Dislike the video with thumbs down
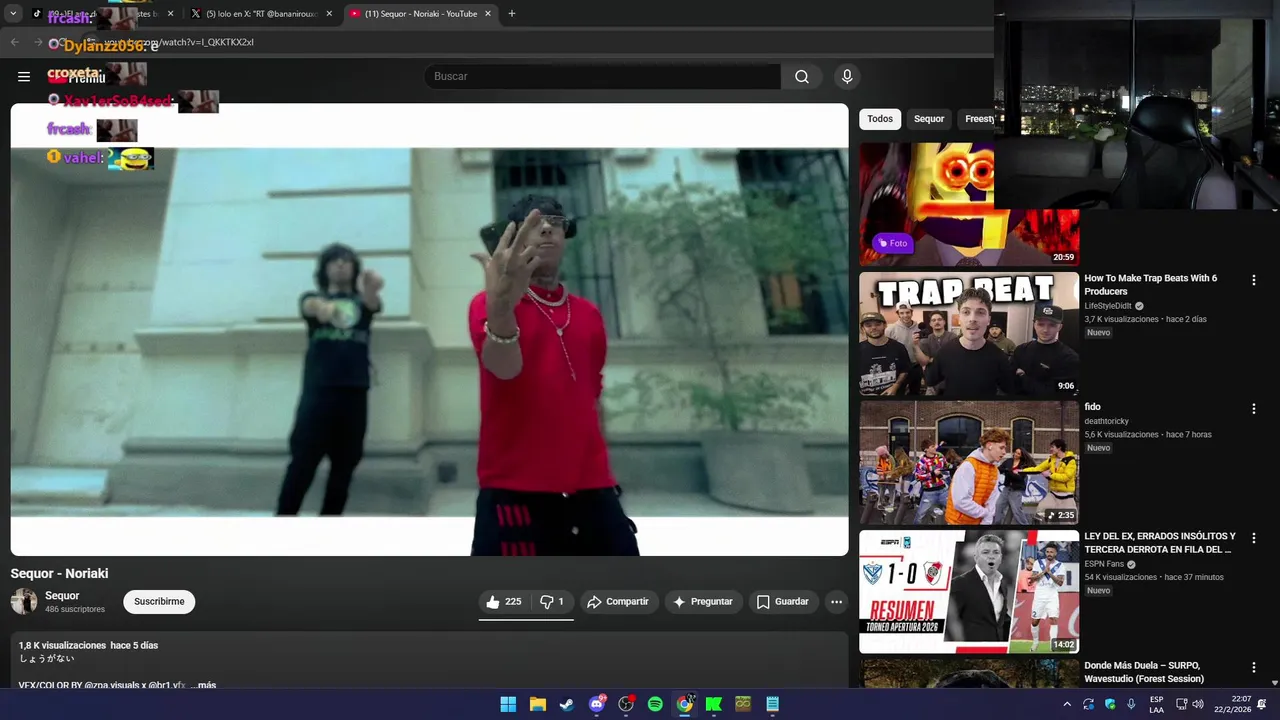This screenshot has height=720, width=1280. (552, 602)
